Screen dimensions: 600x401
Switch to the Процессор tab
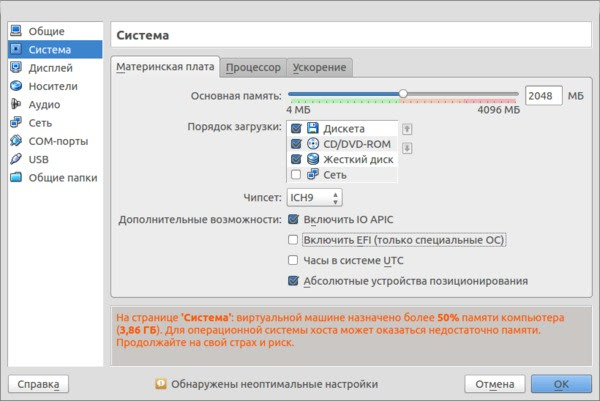(x=253, y=68)
